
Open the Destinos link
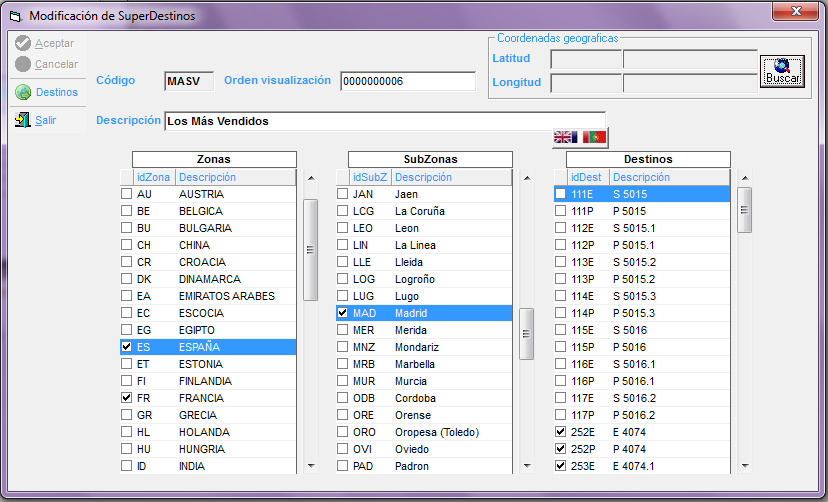[x=57, y=92]
